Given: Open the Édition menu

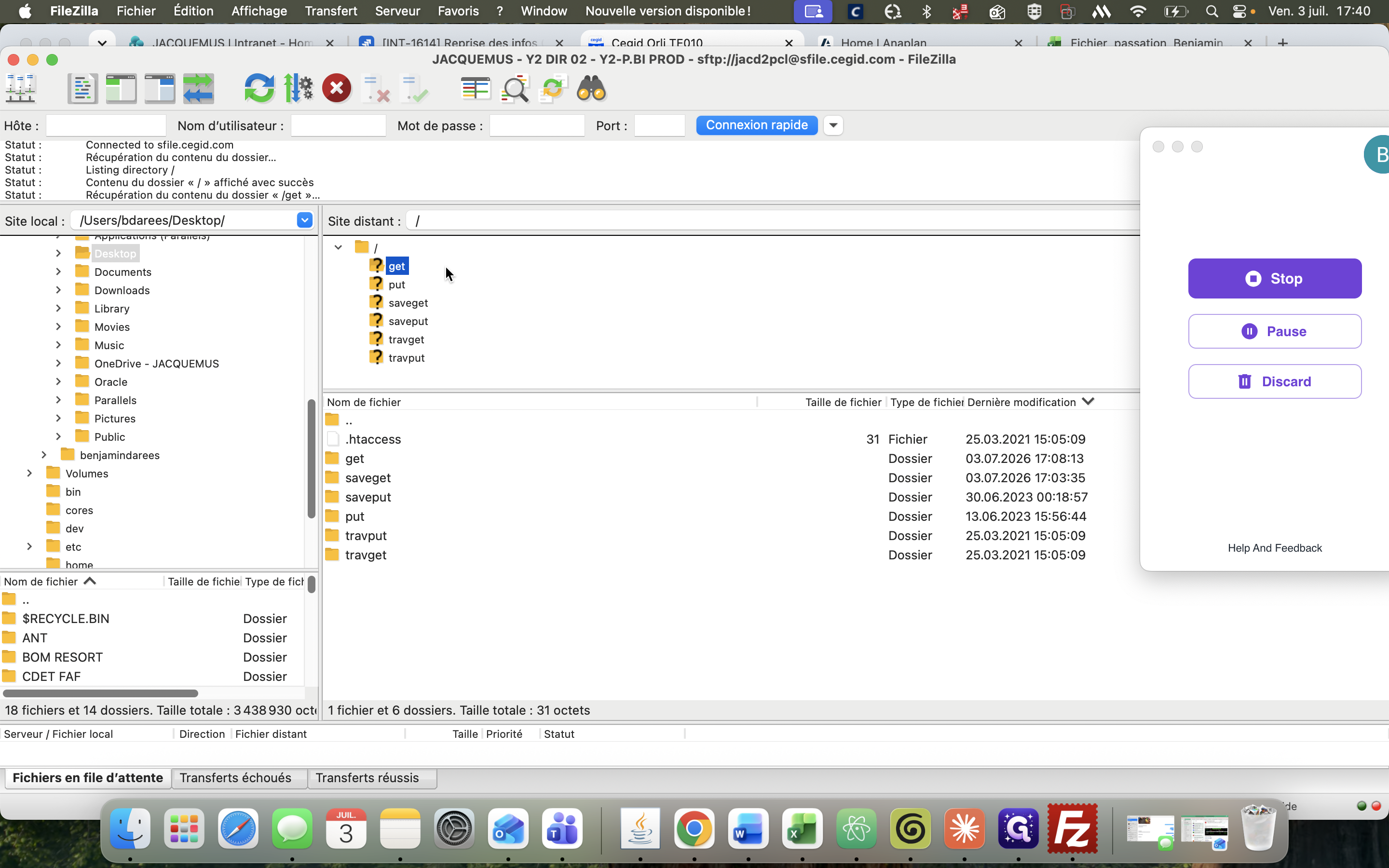Looking at the screenshot, I should click(193, 11).
